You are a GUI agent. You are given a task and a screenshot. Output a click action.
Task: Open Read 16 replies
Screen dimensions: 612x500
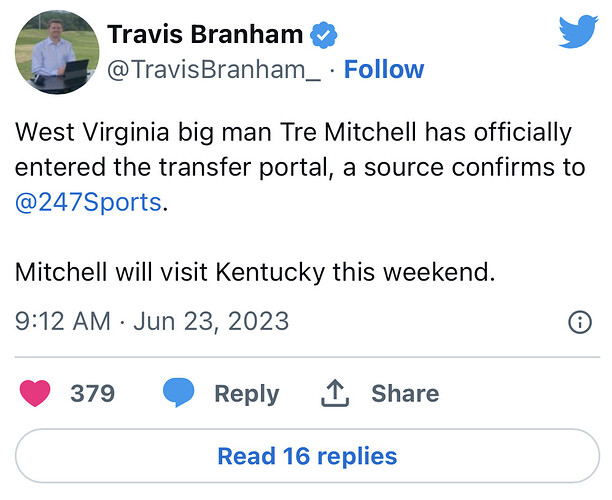[x=306, y=457]
